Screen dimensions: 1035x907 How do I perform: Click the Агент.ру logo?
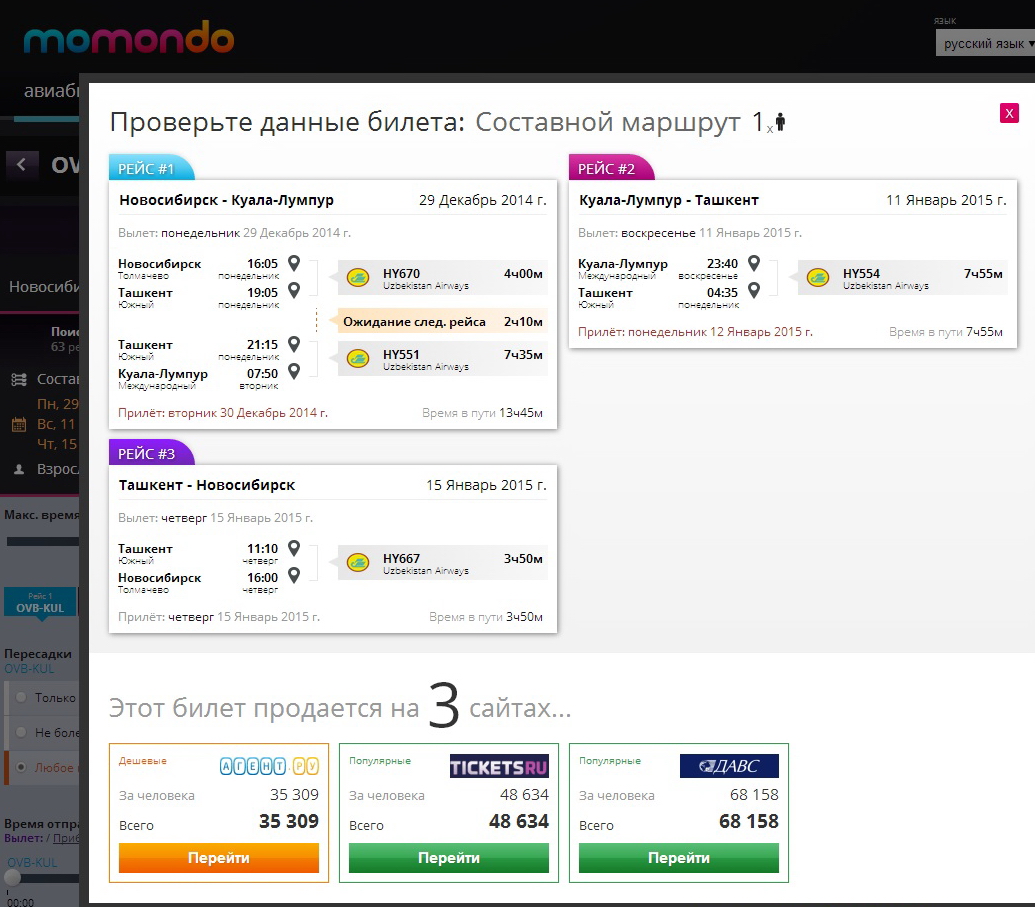[269, 766]
